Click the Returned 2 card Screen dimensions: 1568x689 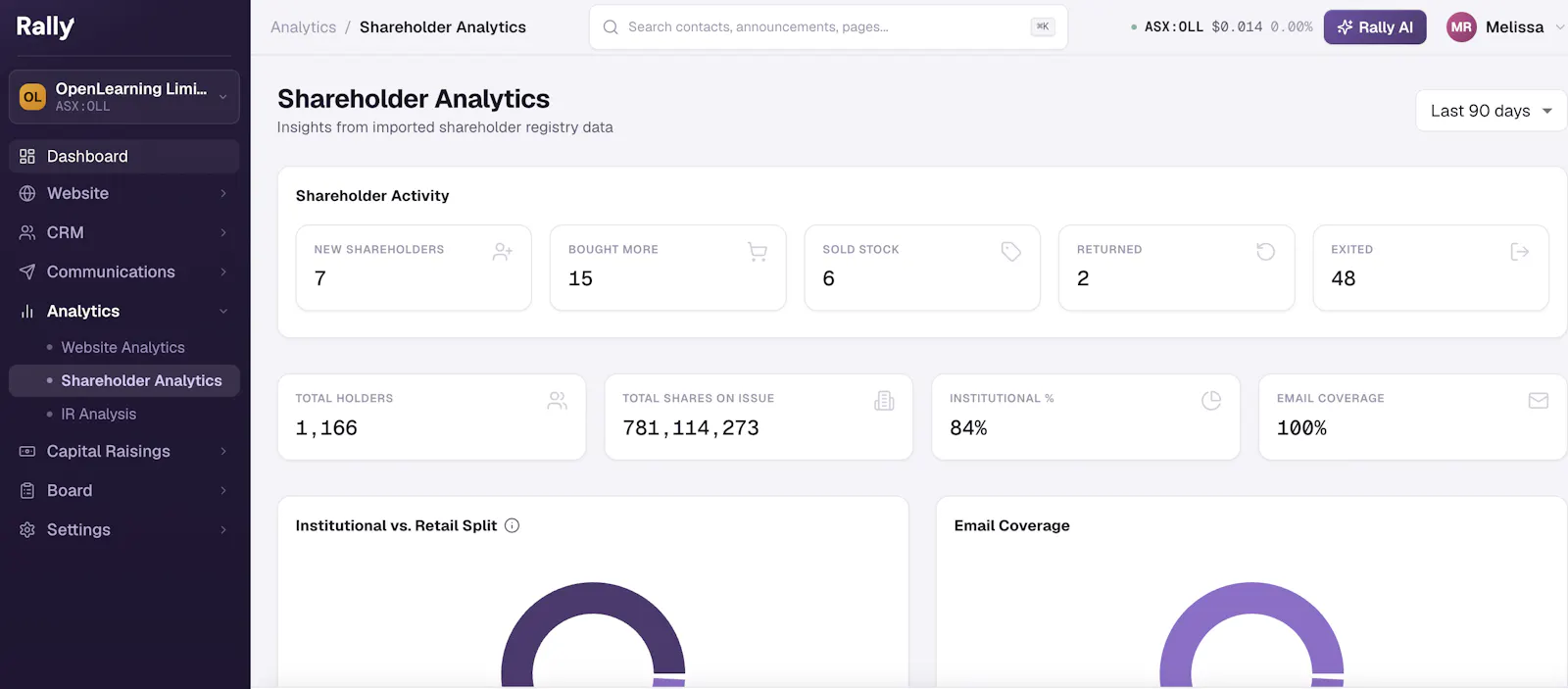click(1176, 268)
